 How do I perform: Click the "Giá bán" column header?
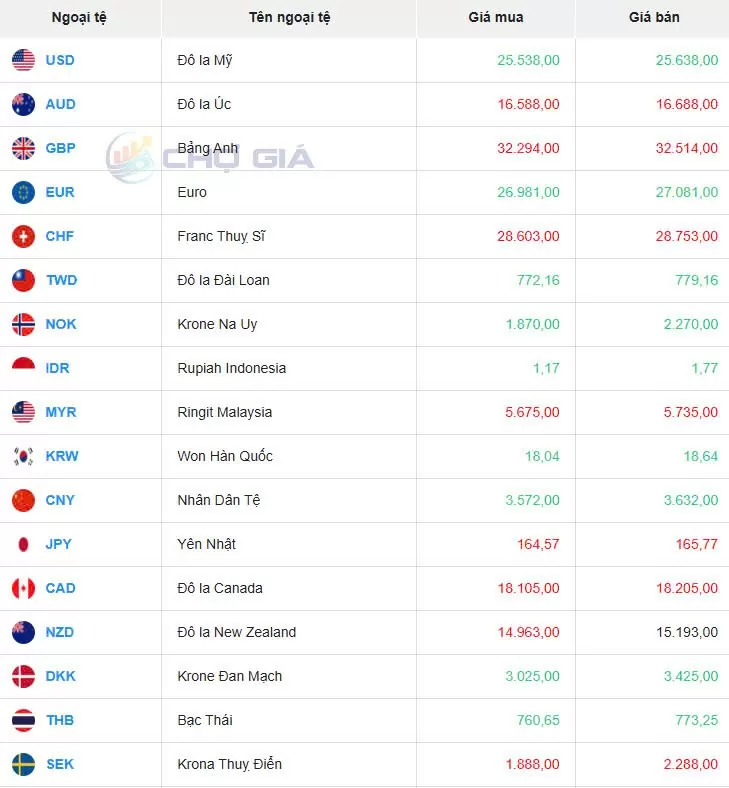coord(654,17)
